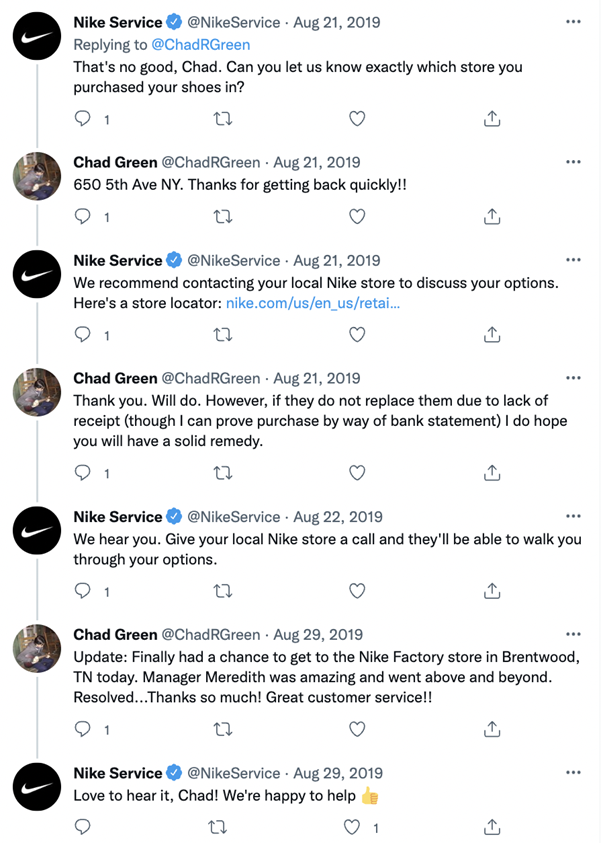The height and width of the screenshot is (843, 601).
Task: Open the Aug 22, 2019 tweet timestamp
Action: pyautogui.click(x=337, y=517)
